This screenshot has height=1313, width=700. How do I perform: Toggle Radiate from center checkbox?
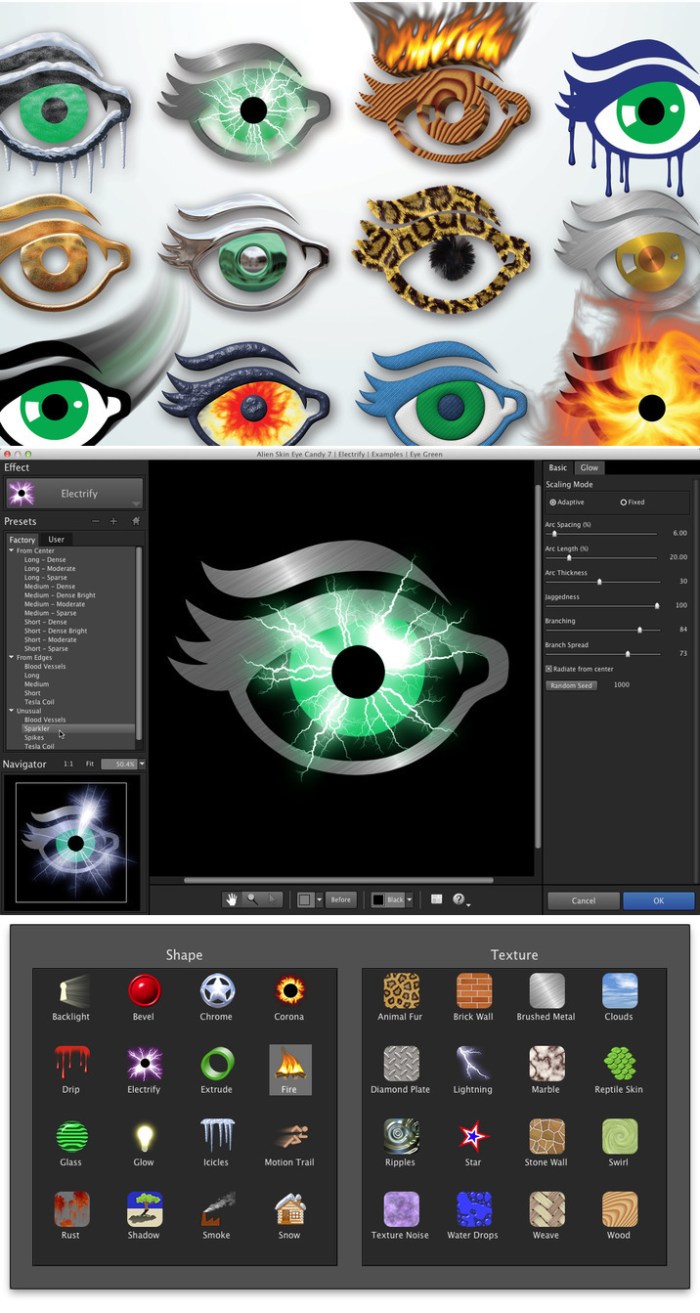[549, 669]
